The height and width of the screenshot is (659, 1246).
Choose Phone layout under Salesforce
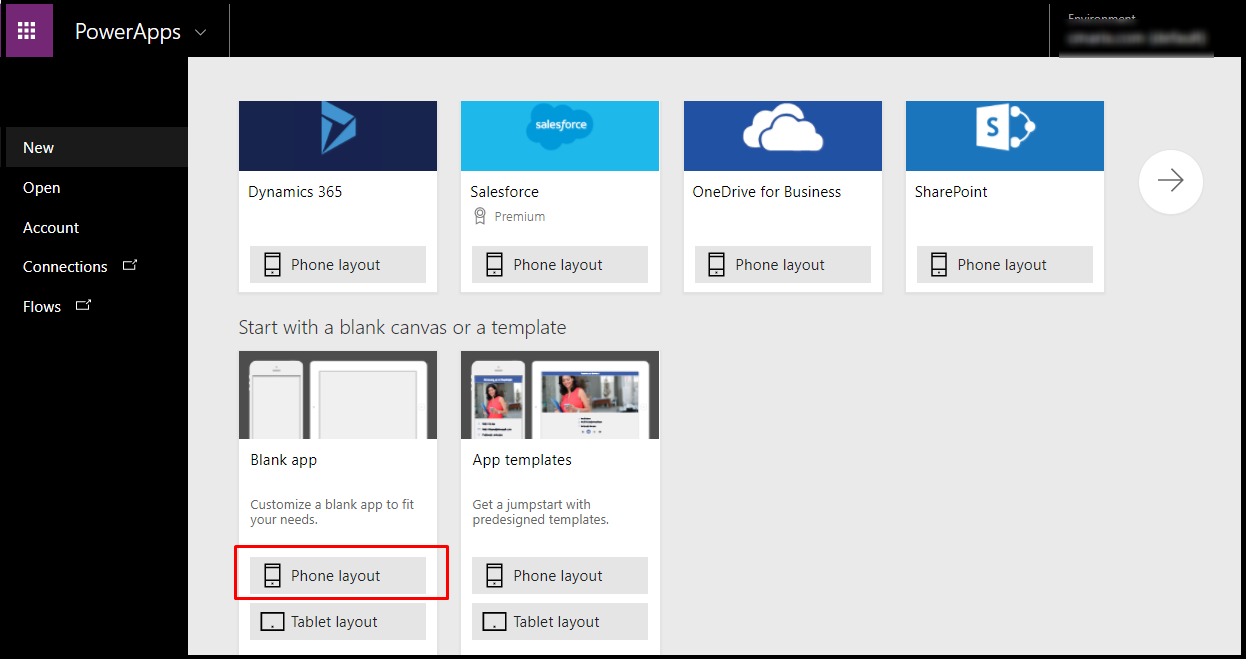coord(560,264)
